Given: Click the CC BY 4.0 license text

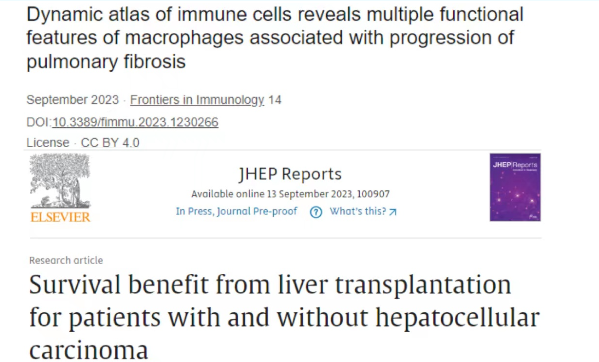Looking at the screenshot, I should [x=110, y=143].
